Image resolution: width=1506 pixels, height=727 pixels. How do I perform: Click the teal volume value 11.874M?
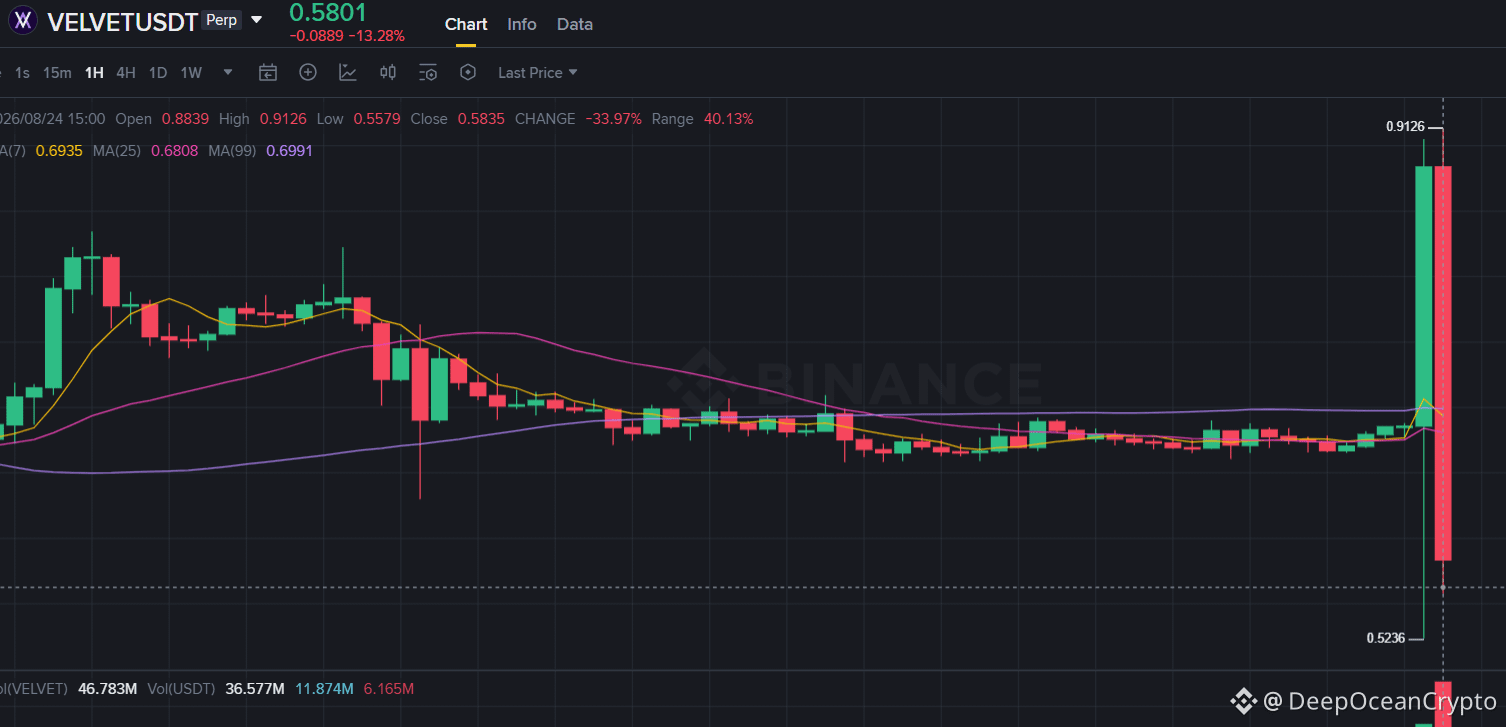point(324,689)
